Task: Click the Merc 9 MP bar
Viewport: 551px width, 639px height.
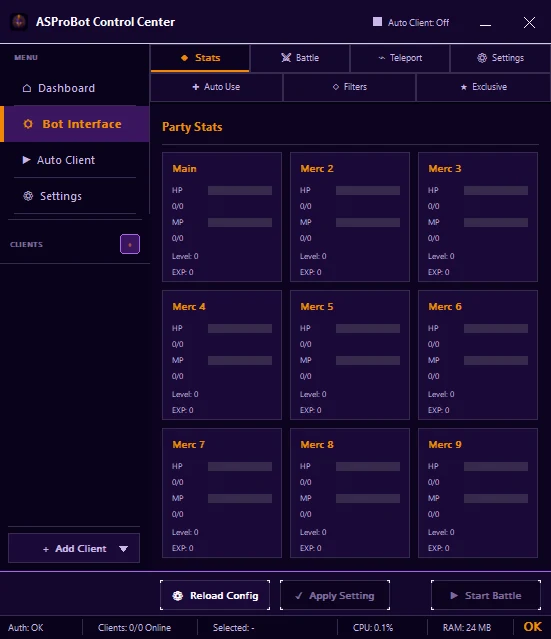Action: 496,498
